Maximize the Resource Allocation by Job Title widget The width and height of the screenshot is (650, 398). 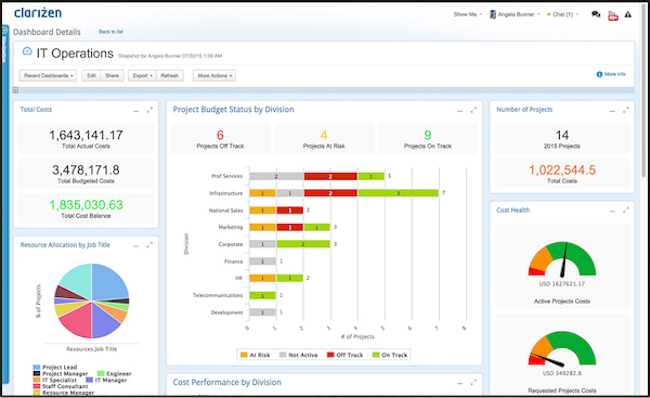[x=150, y=245]
